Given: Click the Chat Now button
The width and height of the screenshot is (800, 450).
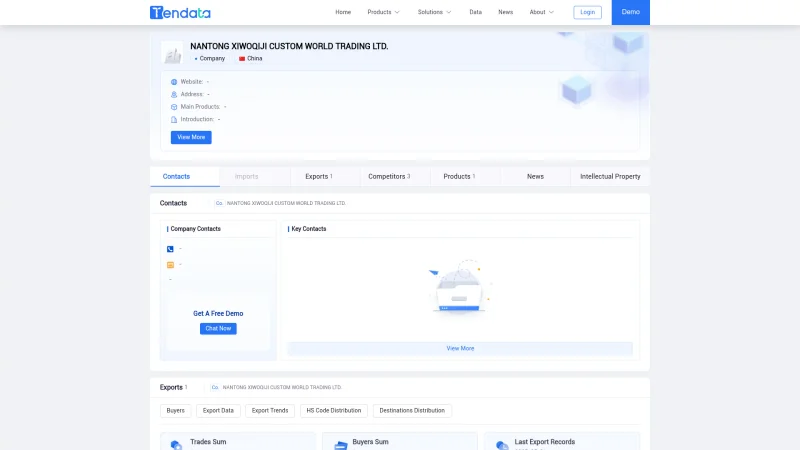Looking at the screenshot, I should (x=218, y=329).
